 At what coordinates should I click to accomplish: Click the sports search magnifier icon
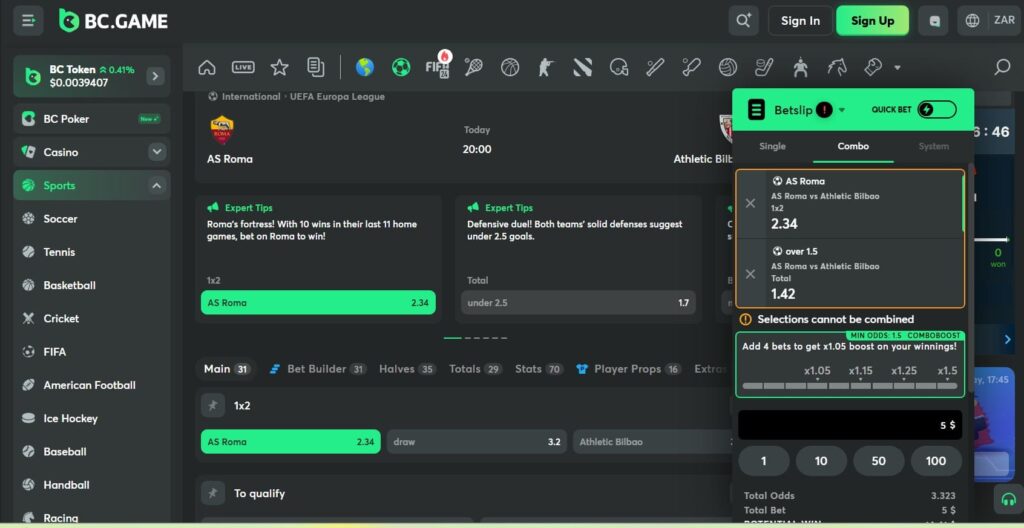1002,67
